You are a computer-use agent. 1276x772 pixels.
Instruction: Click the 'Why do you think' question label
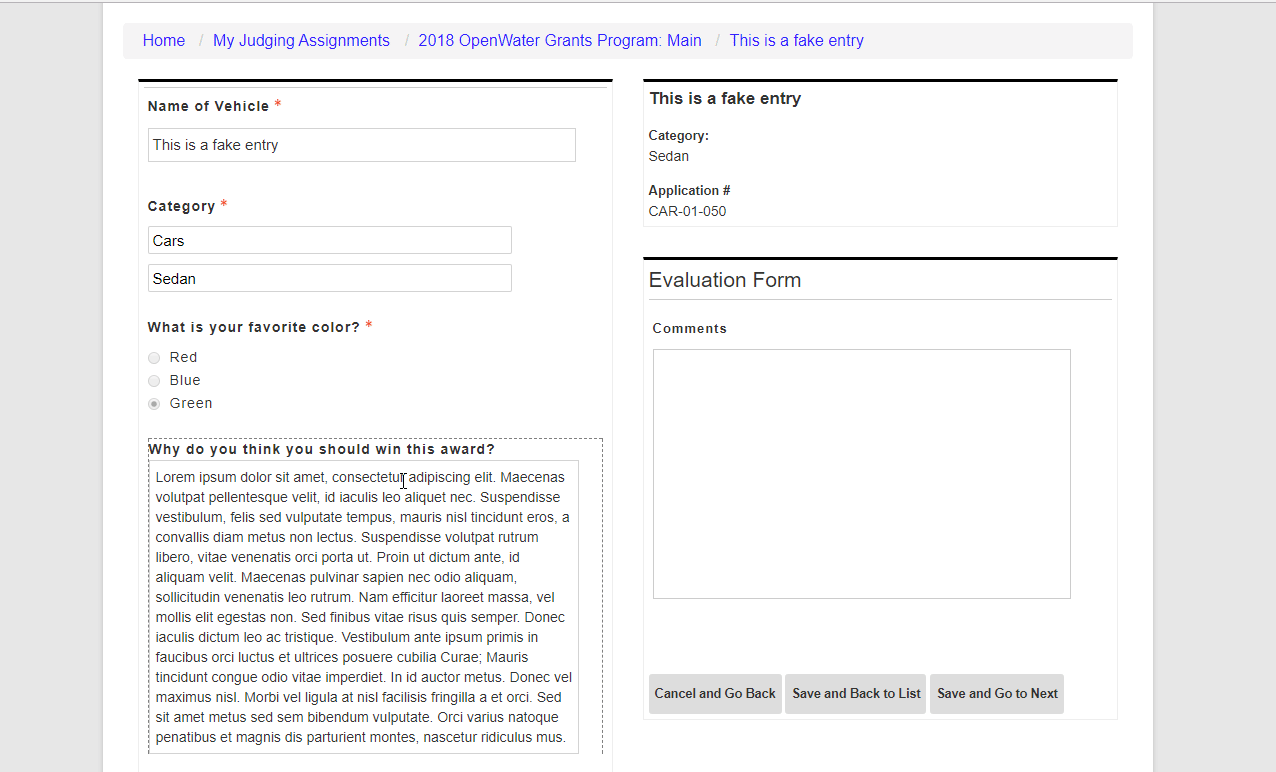pyautogui.click(x=321, y=450)
